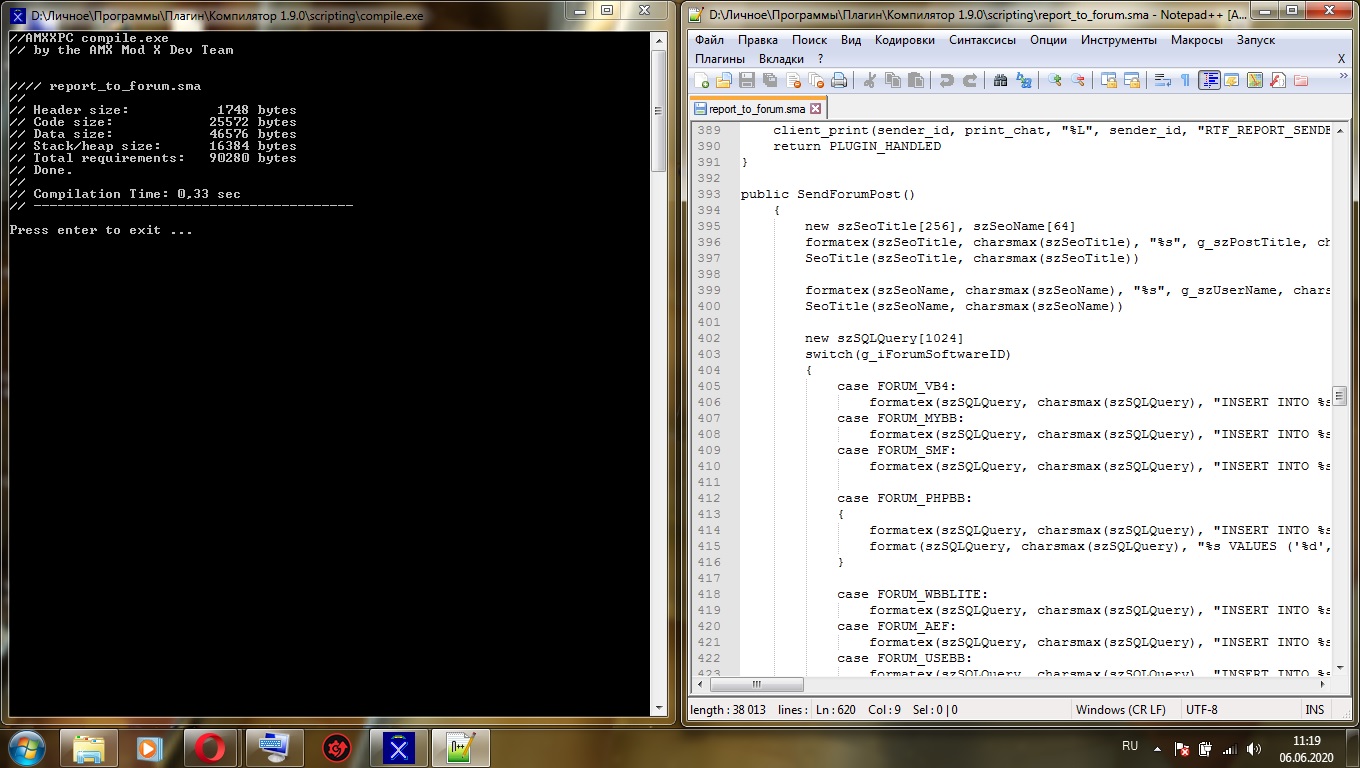Show hidden tray icons arrow
The height and width of the screenshot is (768, 1360).
(1157, 748)
